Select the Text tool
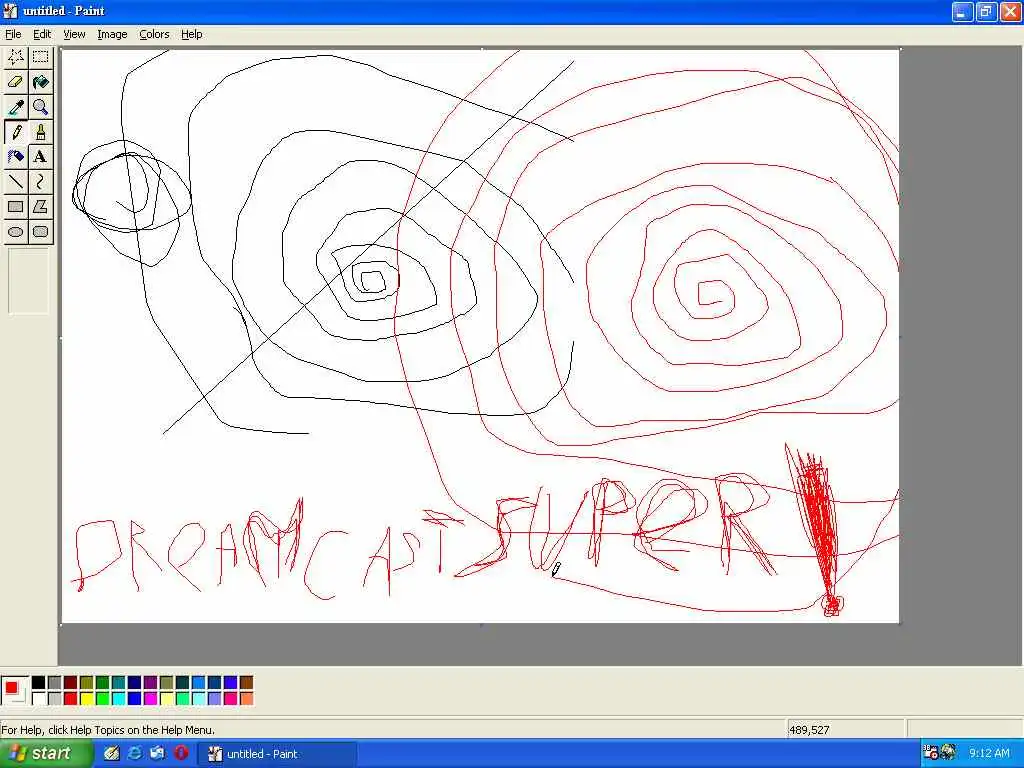 click(40, 157)
